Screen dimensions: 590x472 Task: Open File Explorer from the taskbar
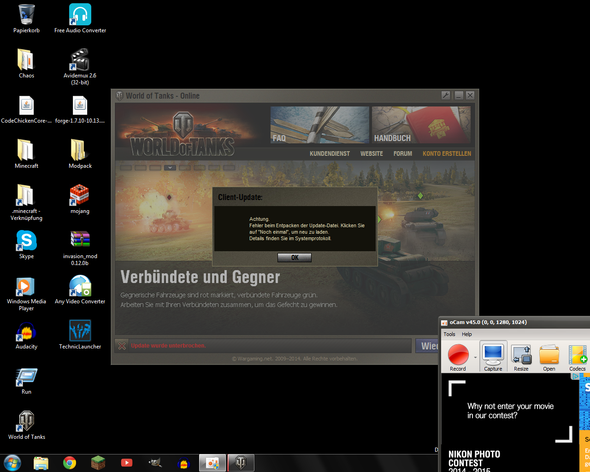(41, 463)
